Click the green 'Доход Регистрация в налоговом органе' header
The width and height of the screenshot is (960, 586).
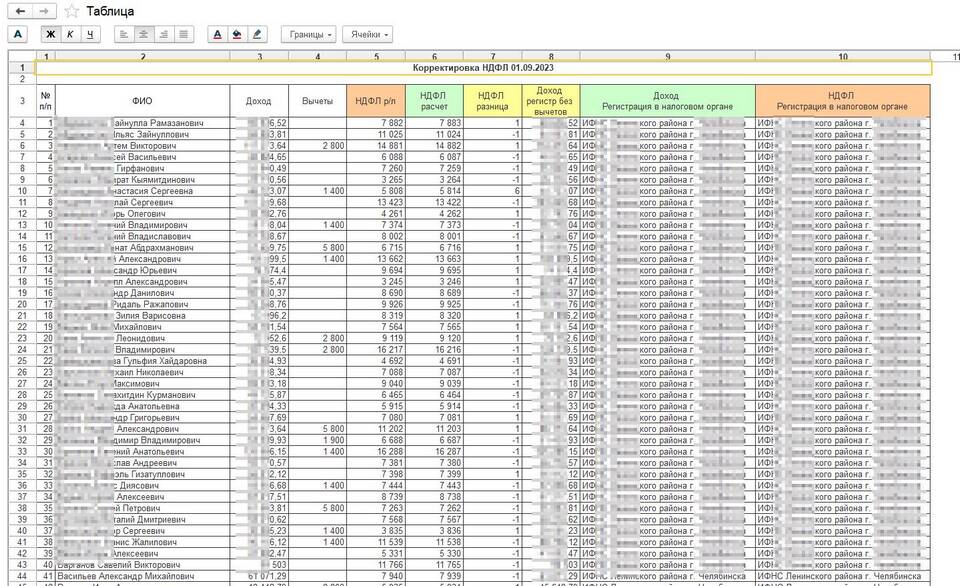tap(667, 100)
